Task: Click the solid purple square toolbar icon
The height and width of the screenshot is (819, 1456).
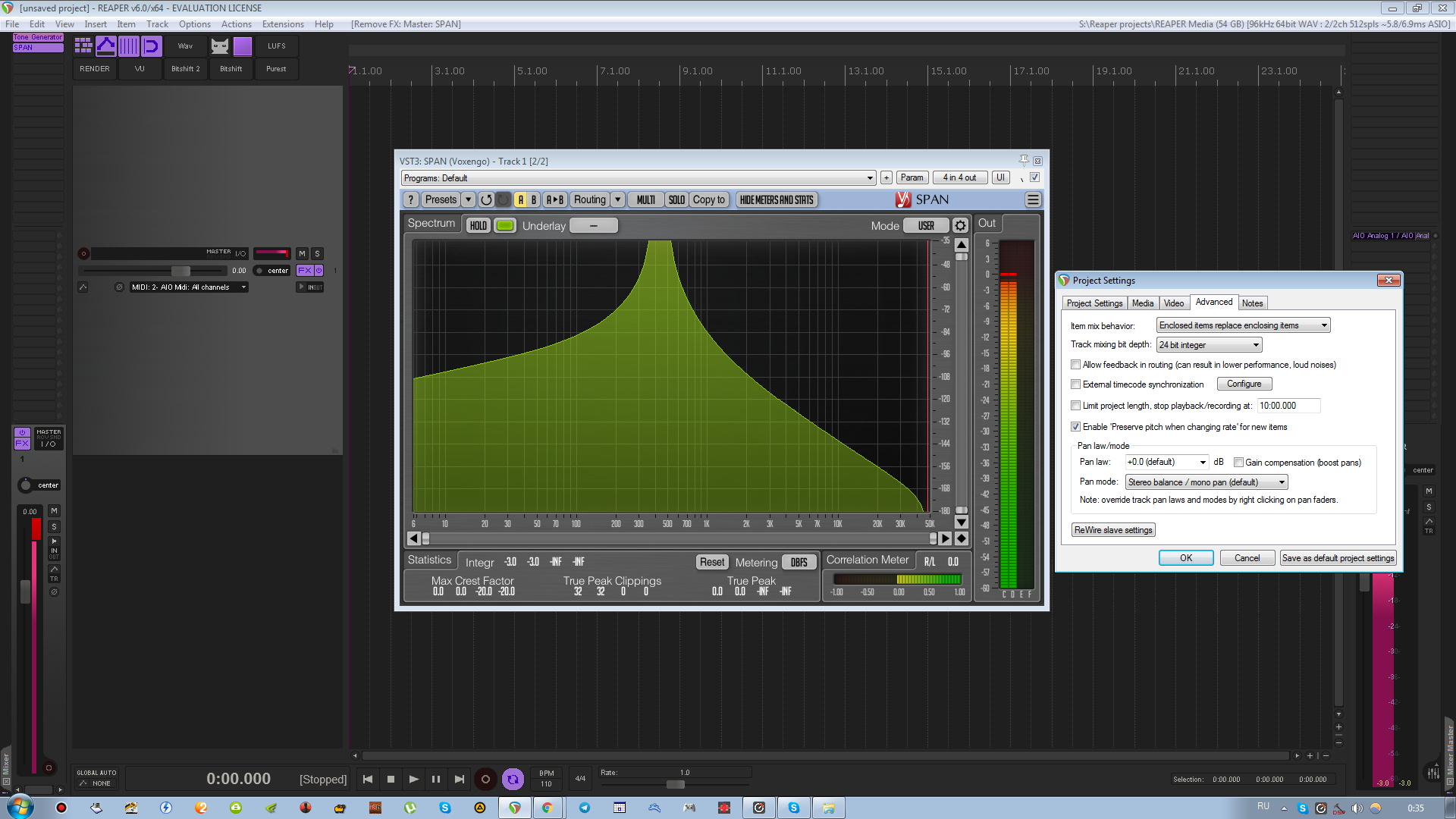Action: (x=243, y=46)
